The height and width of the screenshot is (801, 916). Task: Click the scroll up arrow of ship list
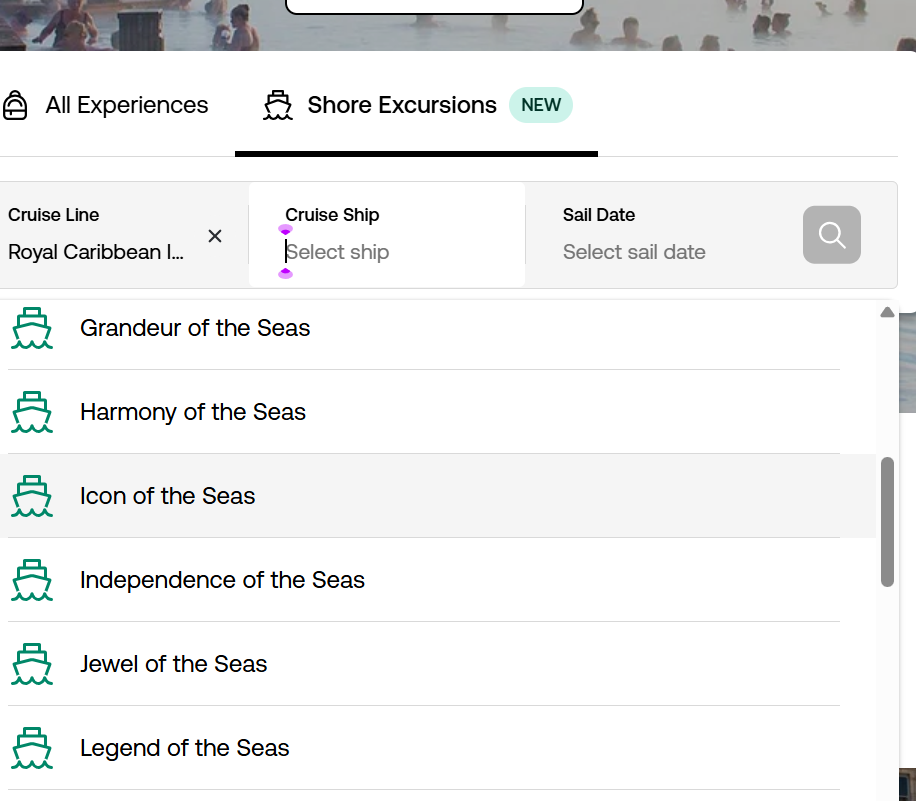coord(887,313)
